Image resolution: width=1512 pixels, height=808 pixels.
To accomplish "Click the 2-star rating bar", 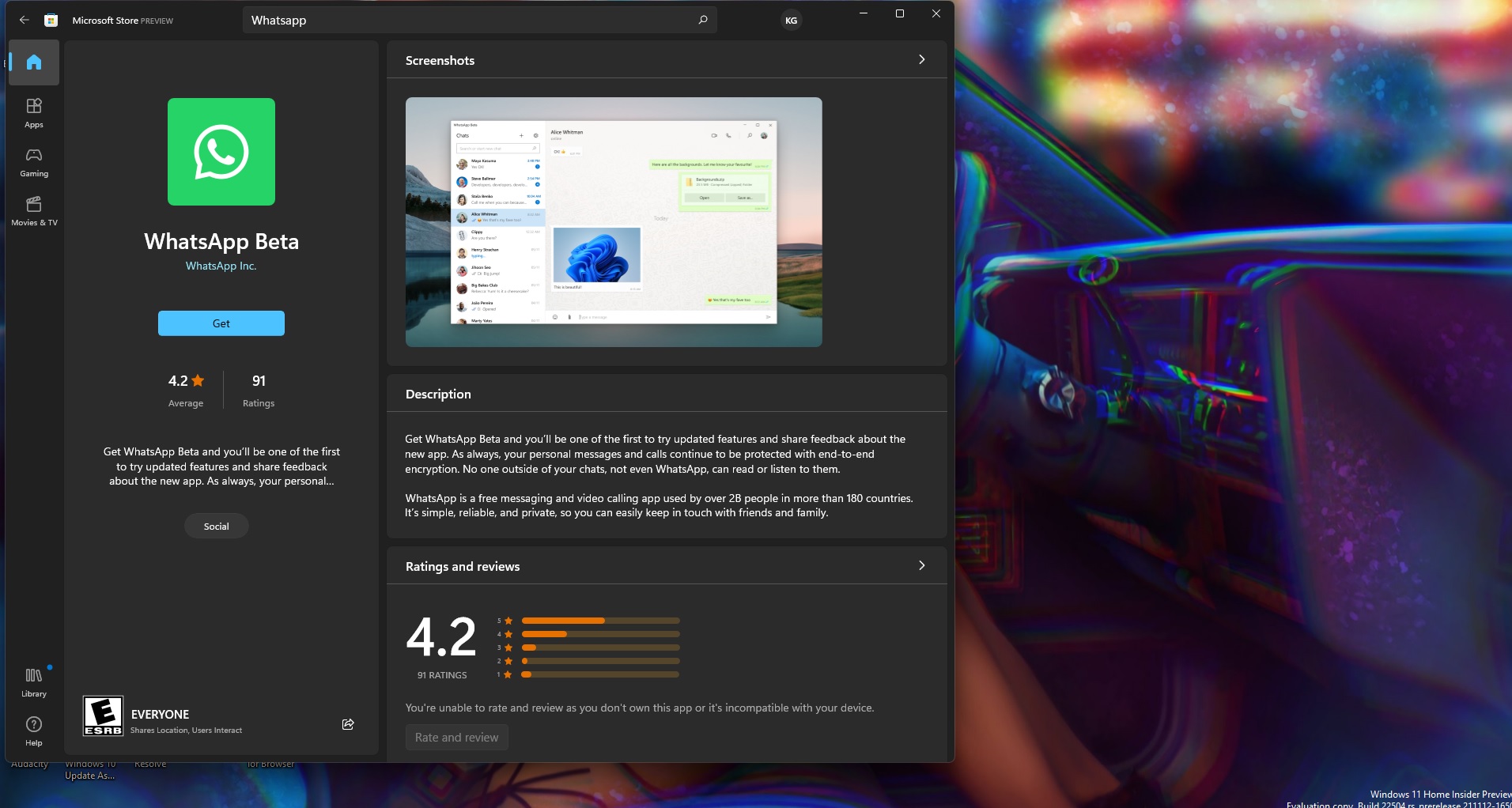I will pyautogui.click(x=601, y=661).
